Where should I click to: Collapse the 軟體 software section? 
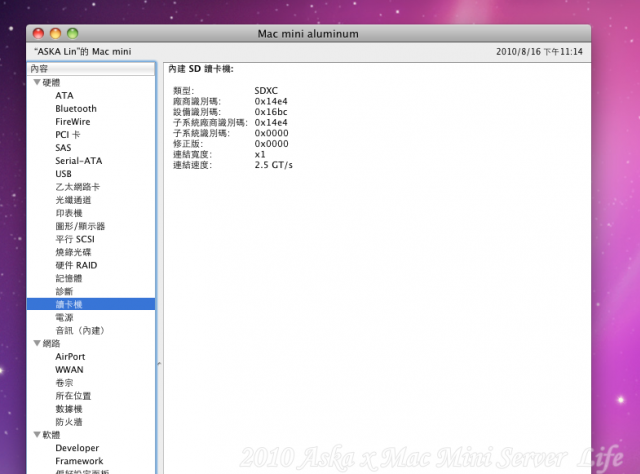[37, 435]
